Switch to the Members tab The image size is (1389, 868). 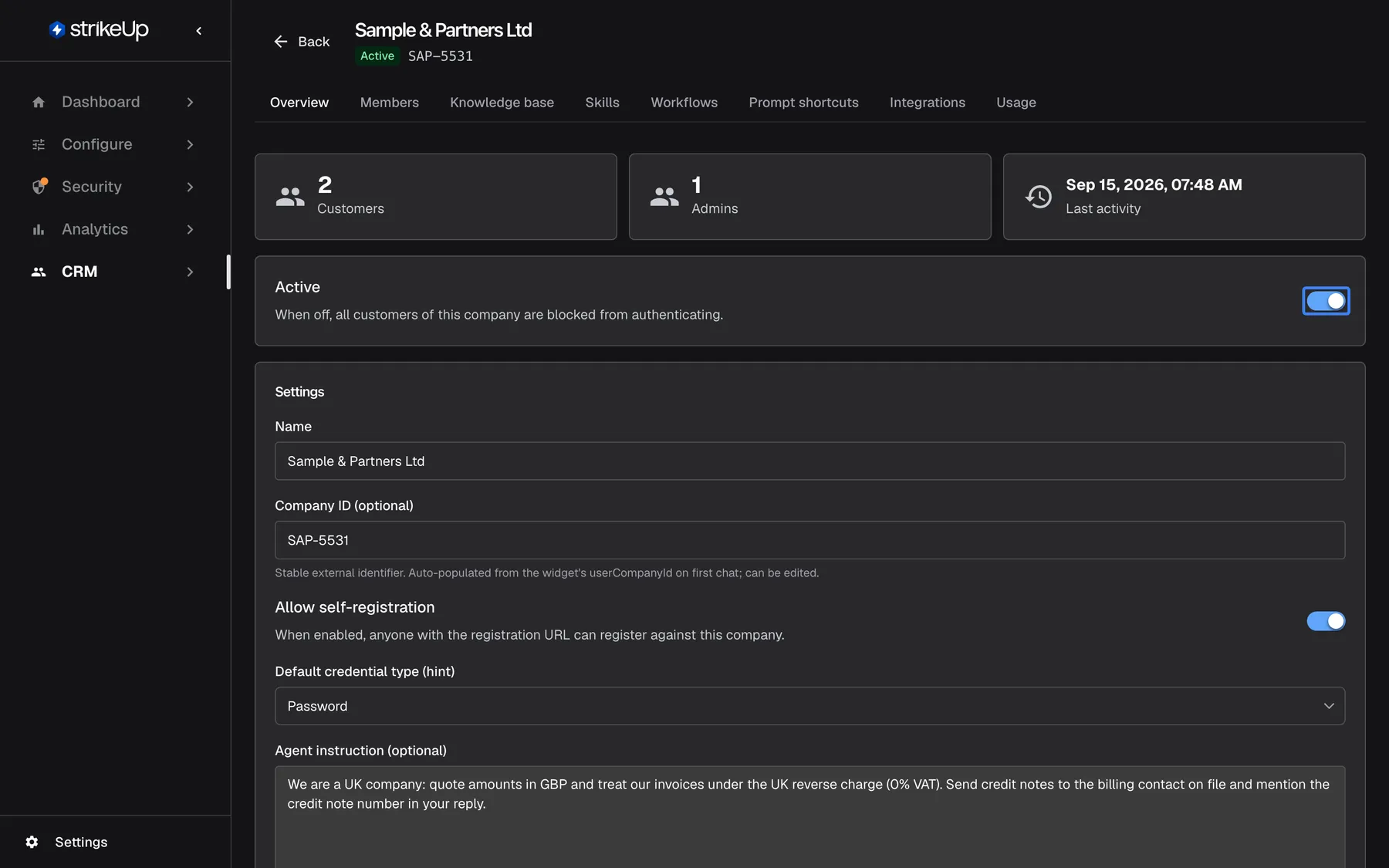click(390, 103)
